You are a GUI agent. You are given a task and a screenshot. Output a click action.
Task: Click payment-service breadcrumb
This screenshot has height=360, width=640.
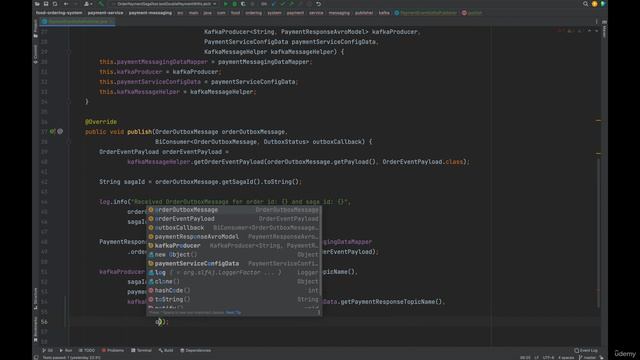pos(105,13)
